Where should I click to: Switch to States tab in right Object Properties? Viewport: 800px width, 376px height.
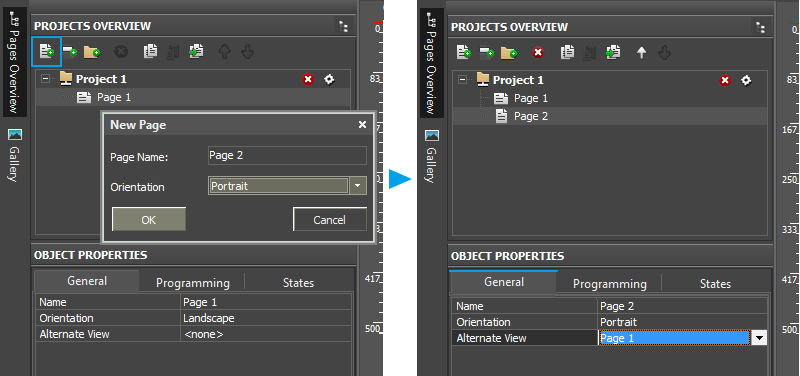coord(715,284)
